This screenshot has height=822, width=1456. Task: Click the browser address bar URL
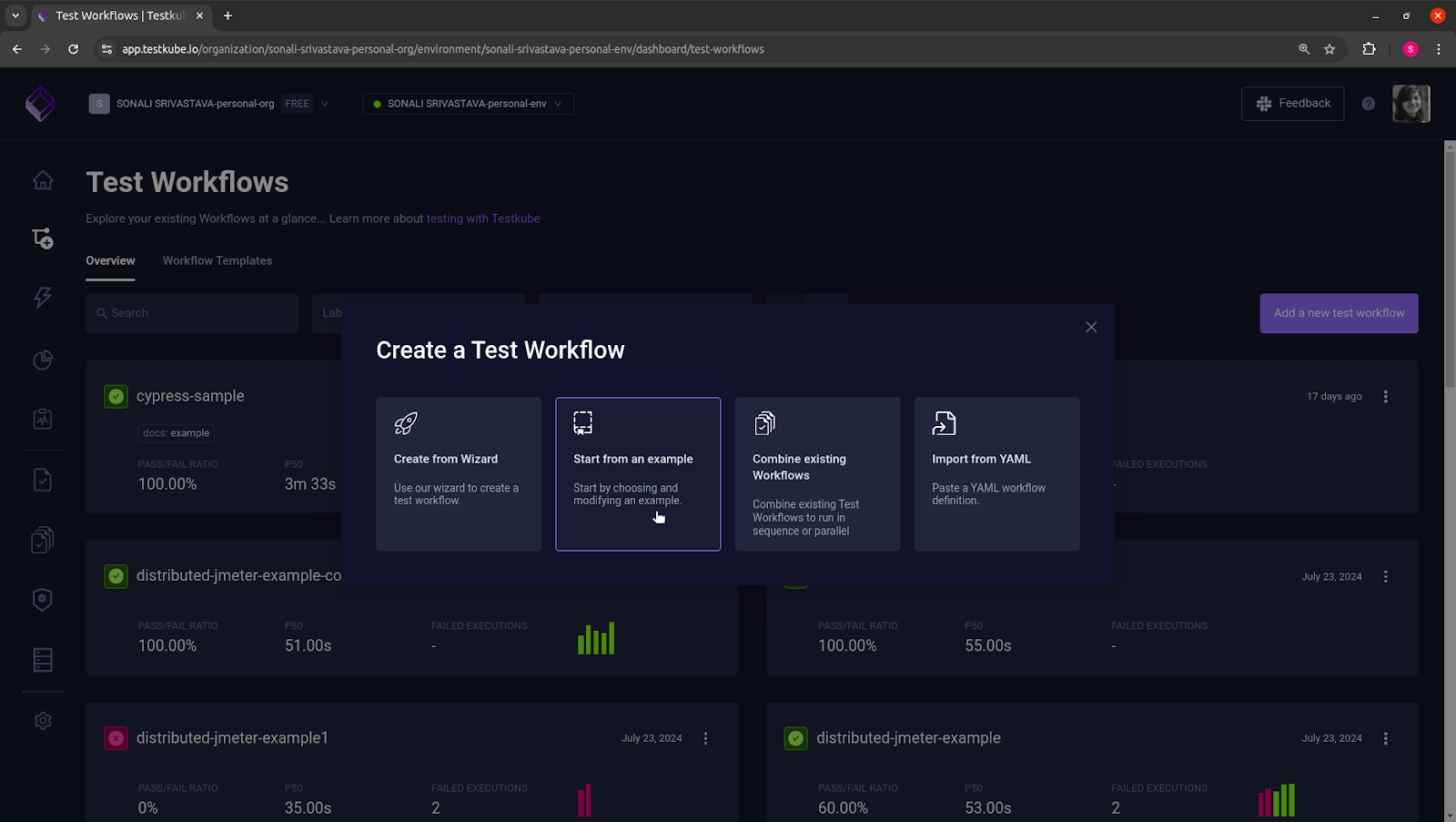(443, 49)
